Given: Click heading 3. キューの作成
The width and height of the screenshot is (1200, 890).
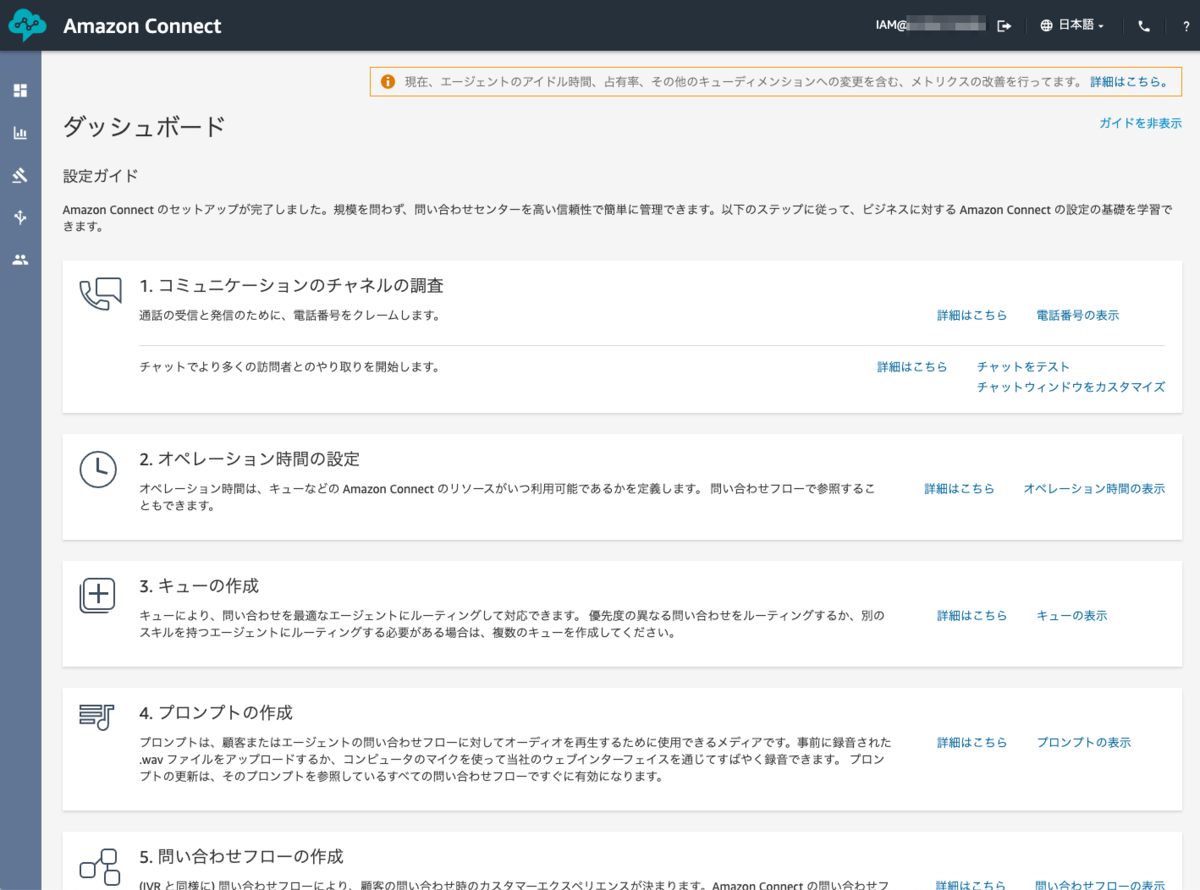Looking at the screenshot, I should pyautogui.click(x=199, y=586).
